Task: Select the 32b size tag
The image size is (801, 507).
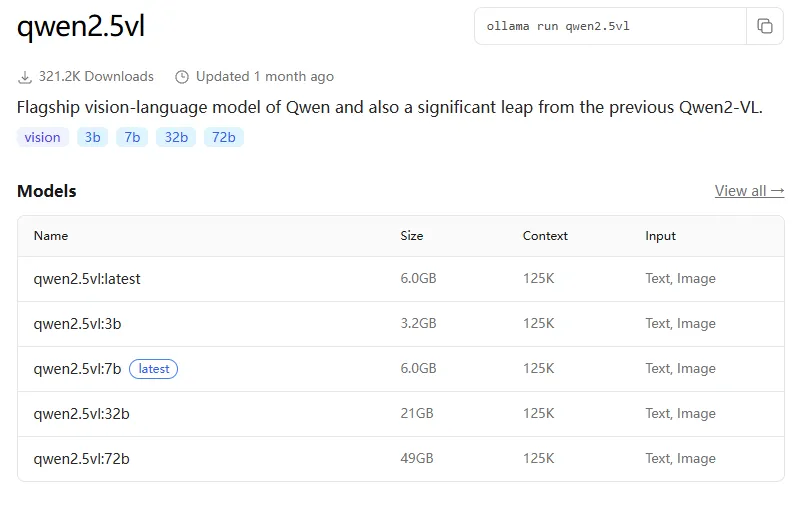Action: pos(176,137)
